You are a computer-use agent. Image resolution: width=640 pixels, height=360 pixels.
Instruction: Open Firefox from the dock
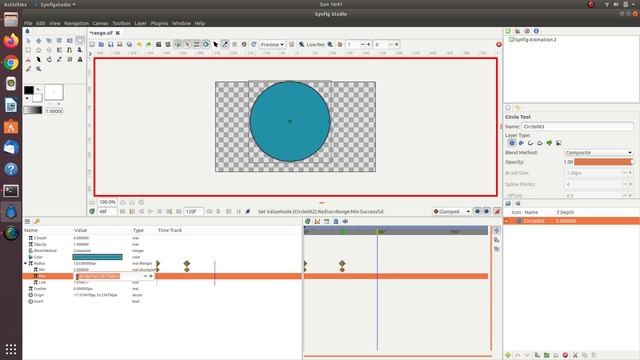11,41
